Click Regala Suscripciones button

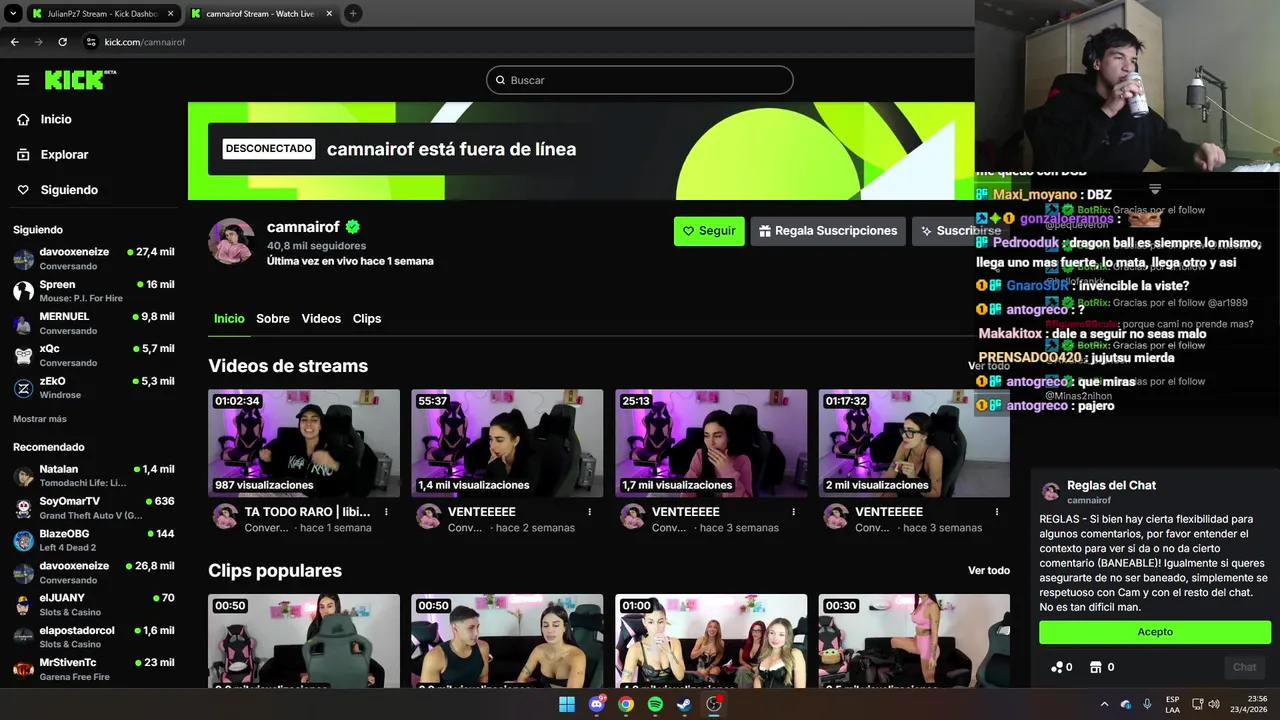[828, 231]
